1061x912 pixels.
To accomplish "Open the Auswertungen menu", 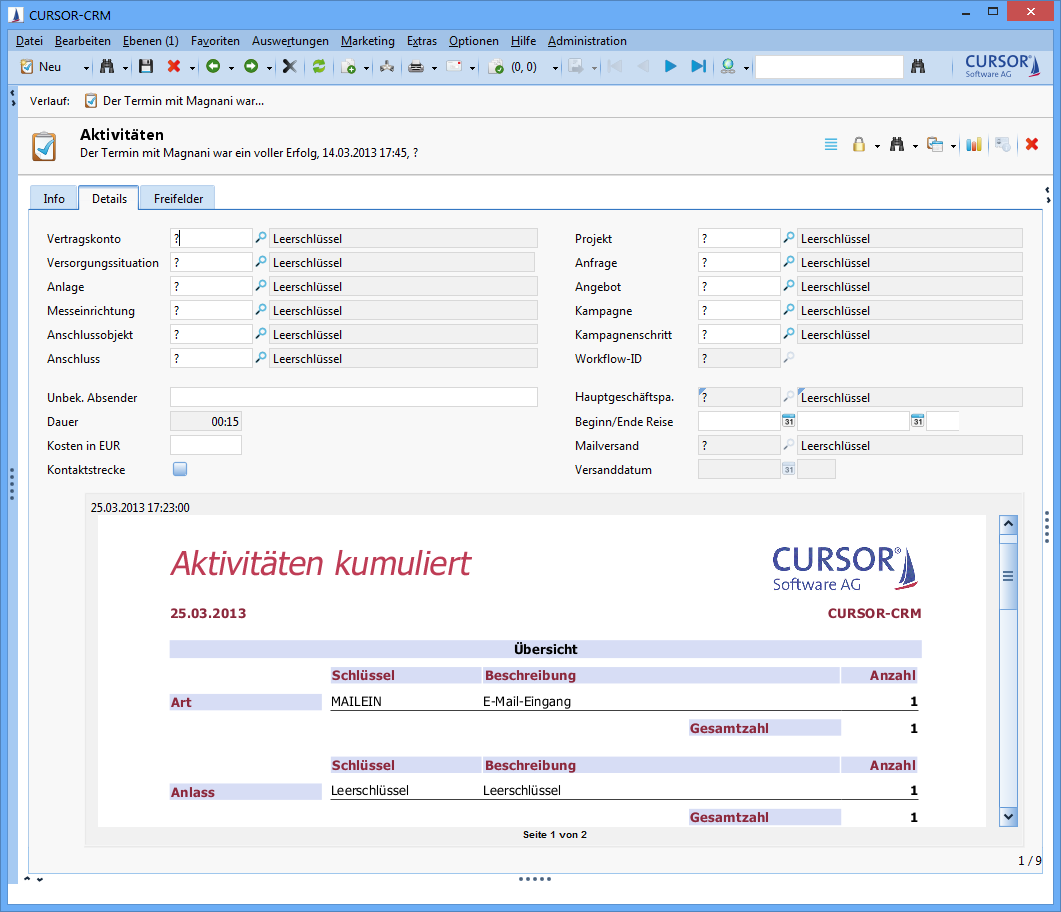I will (x=290, y=41).
